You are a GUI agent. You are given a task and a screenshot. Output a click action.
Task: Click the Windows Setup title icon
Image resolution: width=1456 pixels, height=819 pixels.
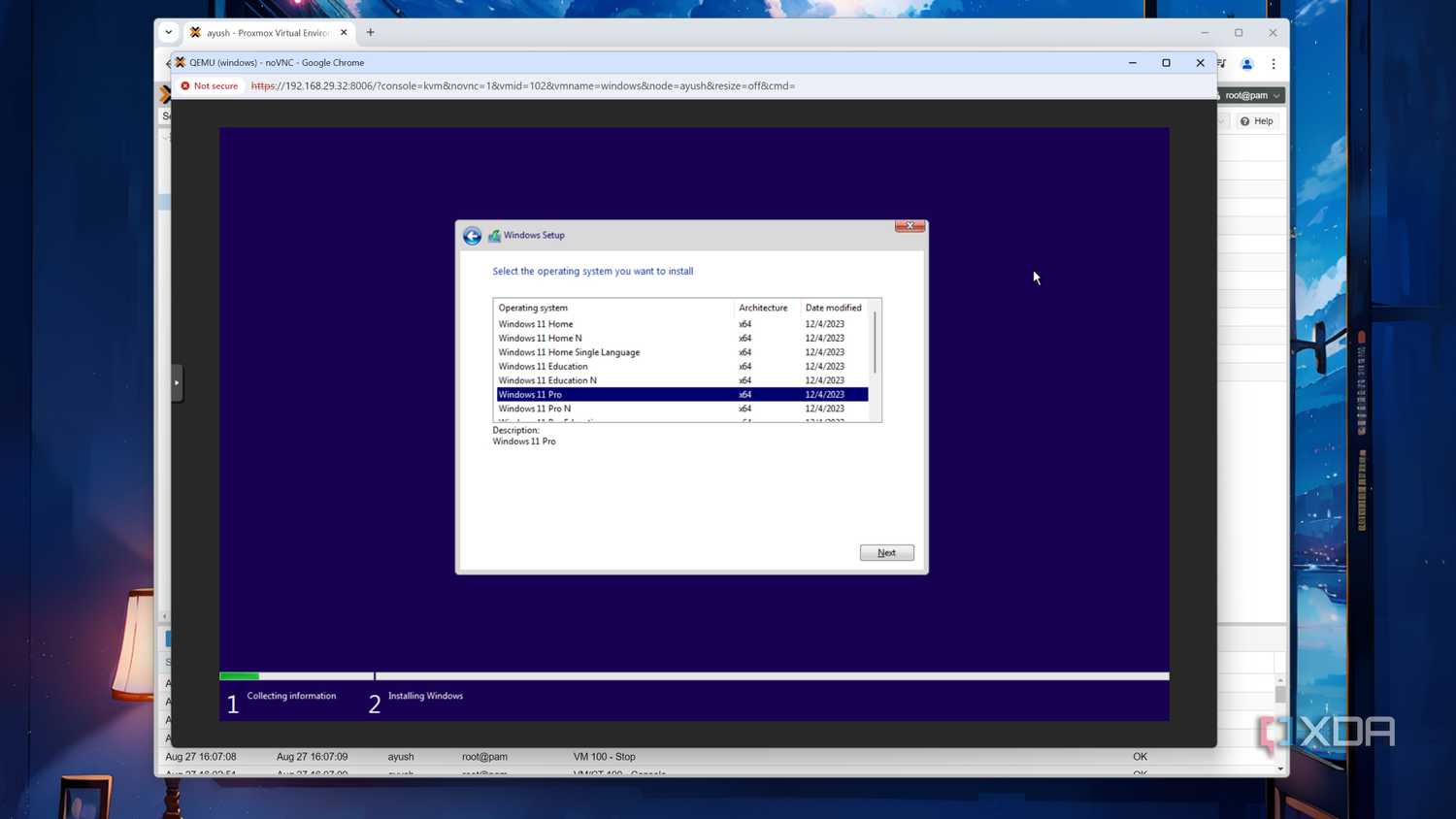point(494,236)
